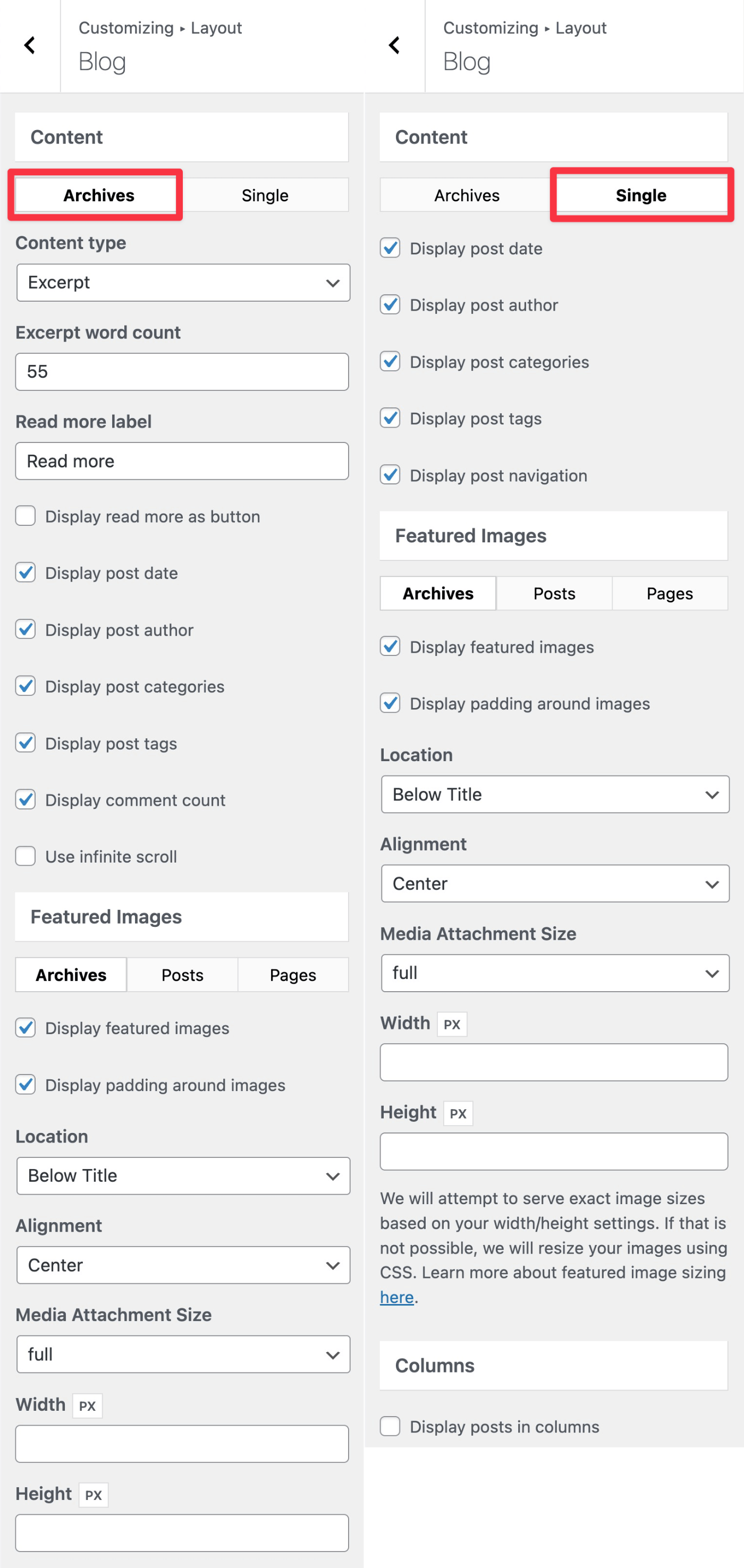Screen dimensions: 744x1568
Task: Toggle Display featured images in the left panel
Action: [x=26, y=1028]
